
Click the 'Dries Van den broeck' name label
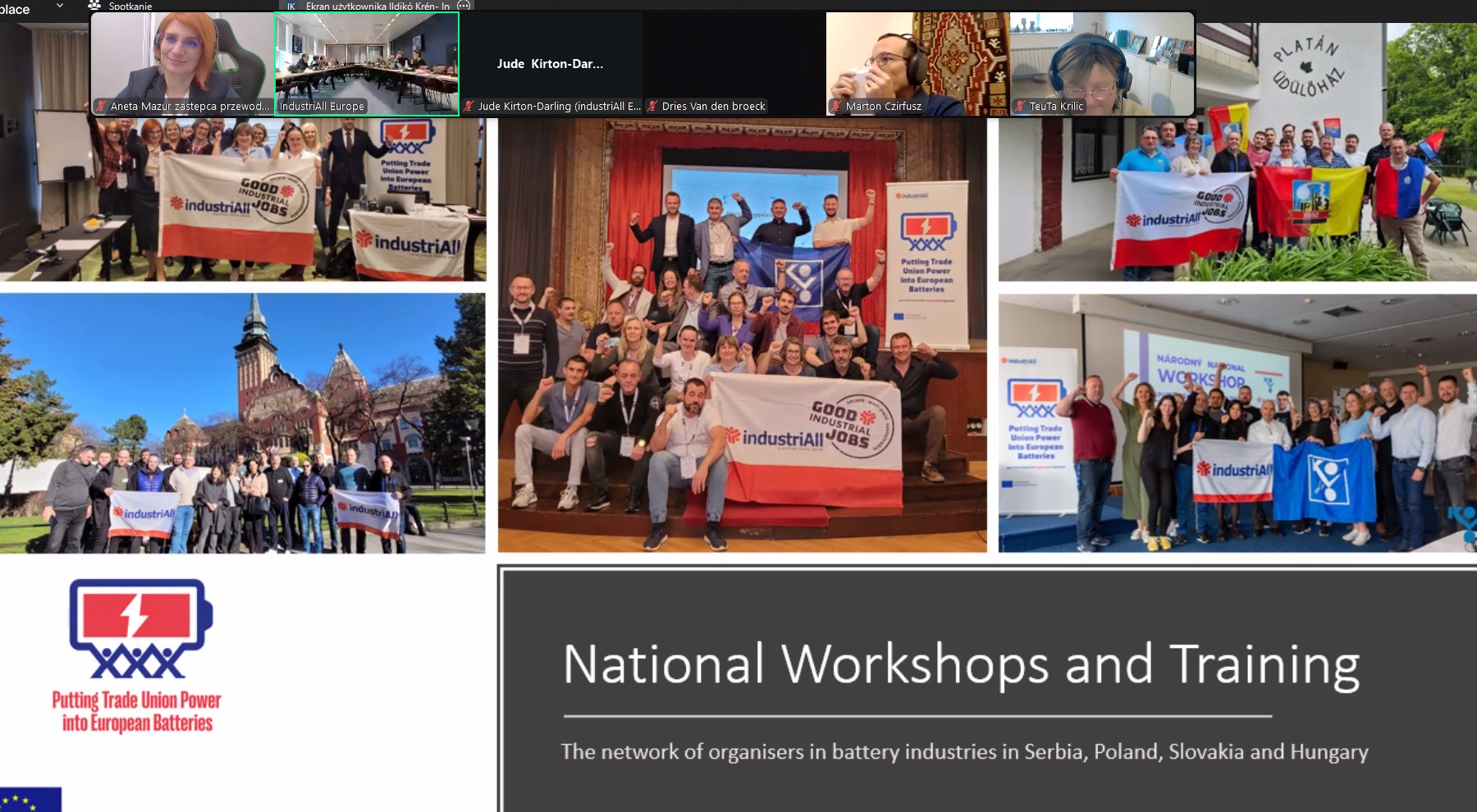pyautogui.click(x=713, y=106)
